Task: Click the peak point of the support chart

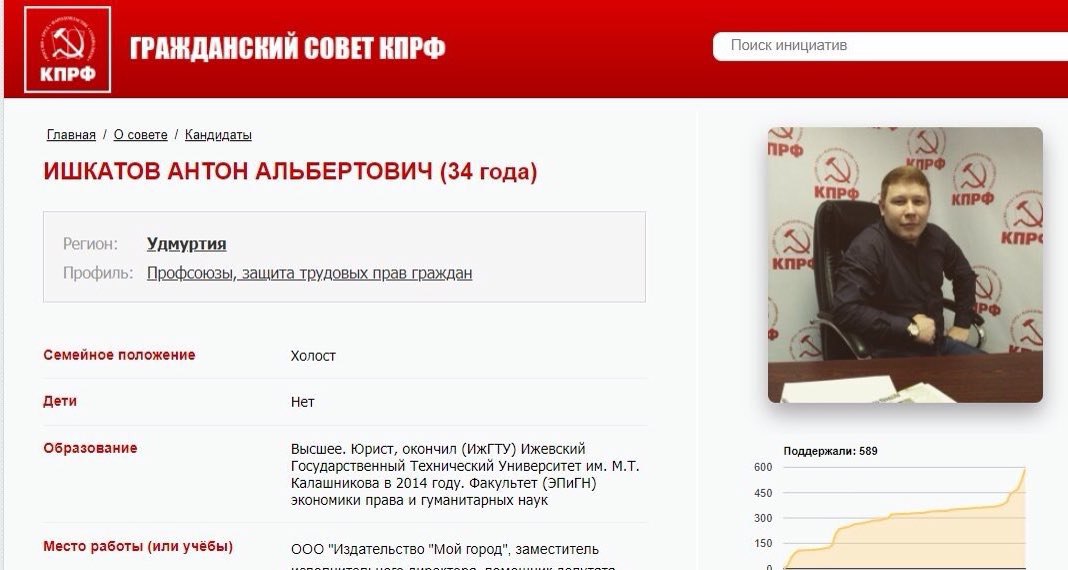Action: pyautogui.click(x=1024, y=469)
